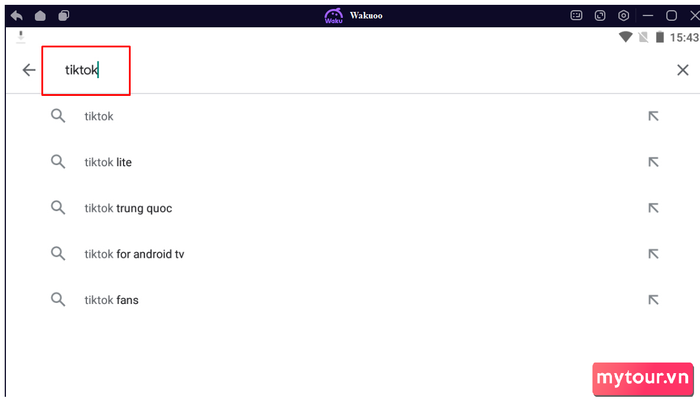The width and height of the screenshot is (700, 404).
Task: Go back from search using left arrow
Action: coord(29,70)
